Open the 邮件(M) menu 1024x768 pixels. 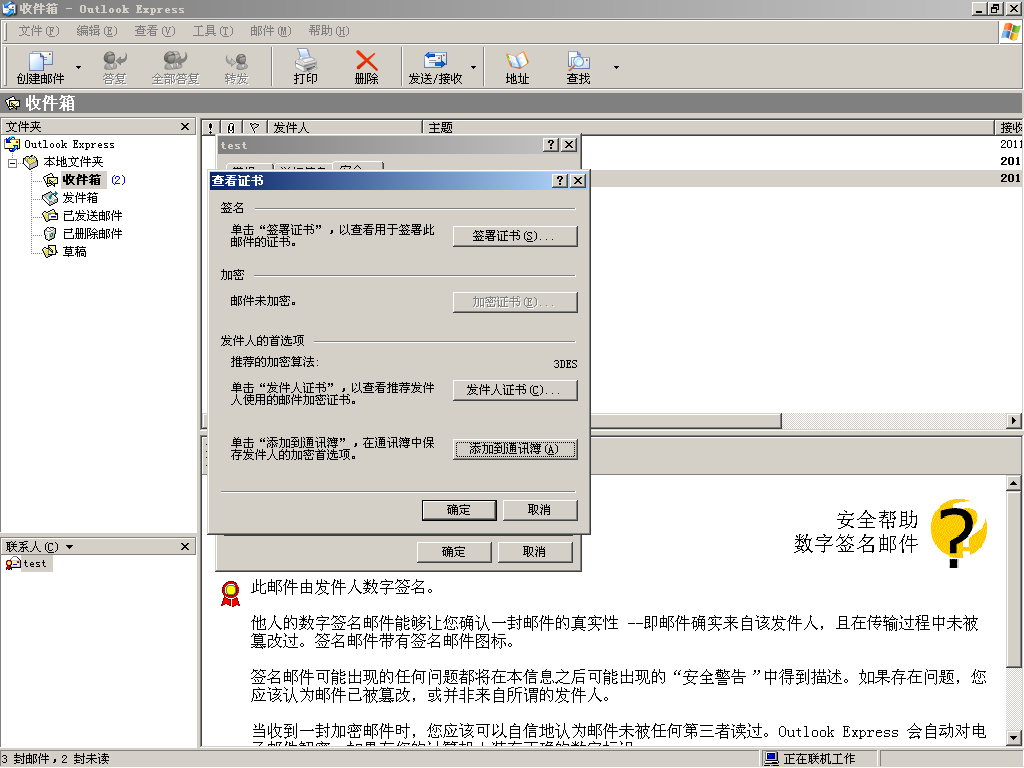click(270, 31)
